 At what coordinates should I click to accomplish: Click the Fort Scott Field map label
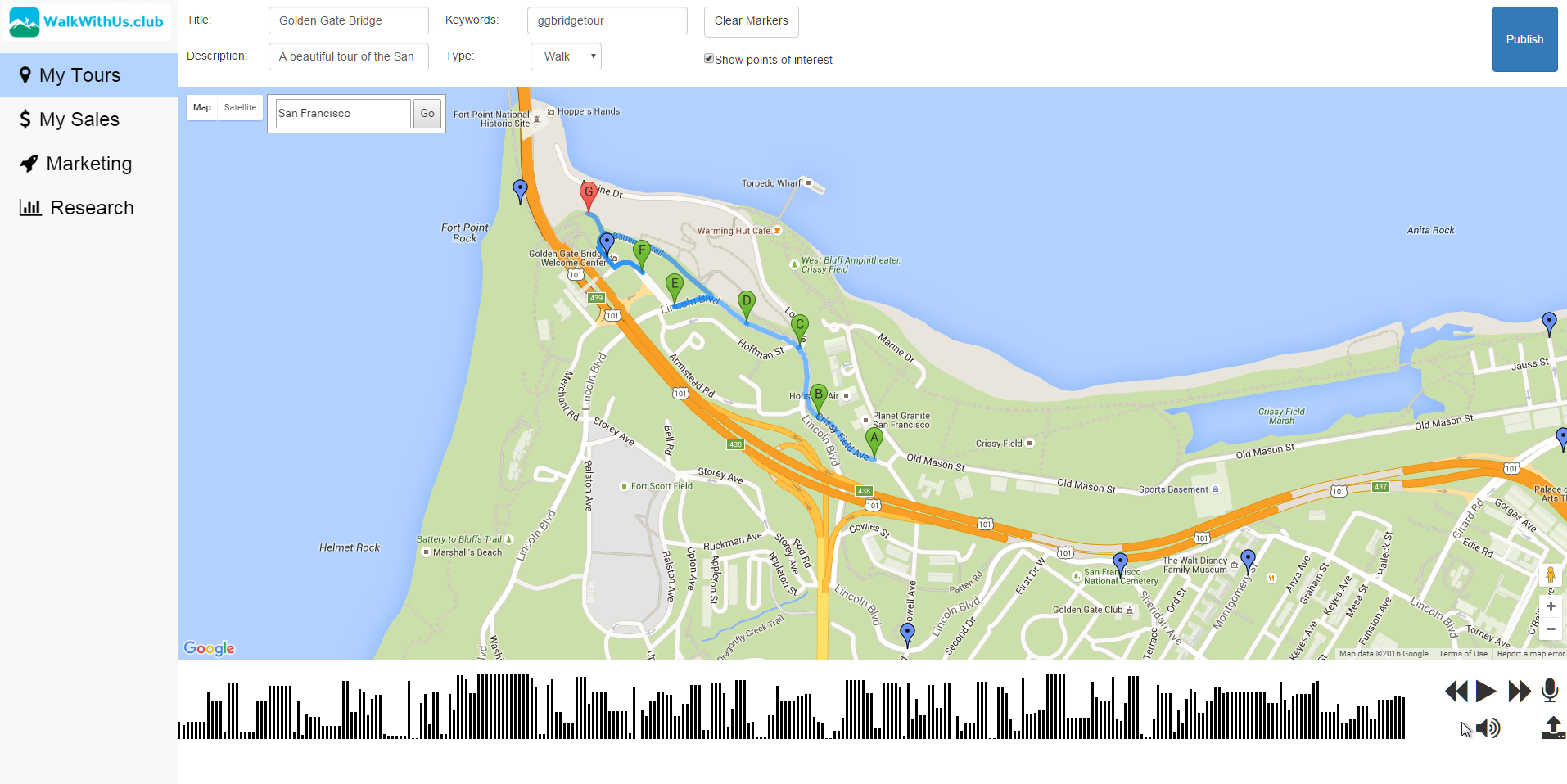[662, 486]
